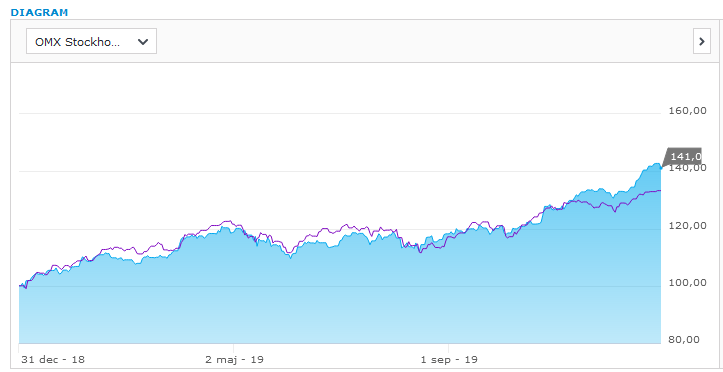This screenshot has height=372, width=723.
Task: Click the blue endpoint dot of the chart
Action: pos(661,168)
